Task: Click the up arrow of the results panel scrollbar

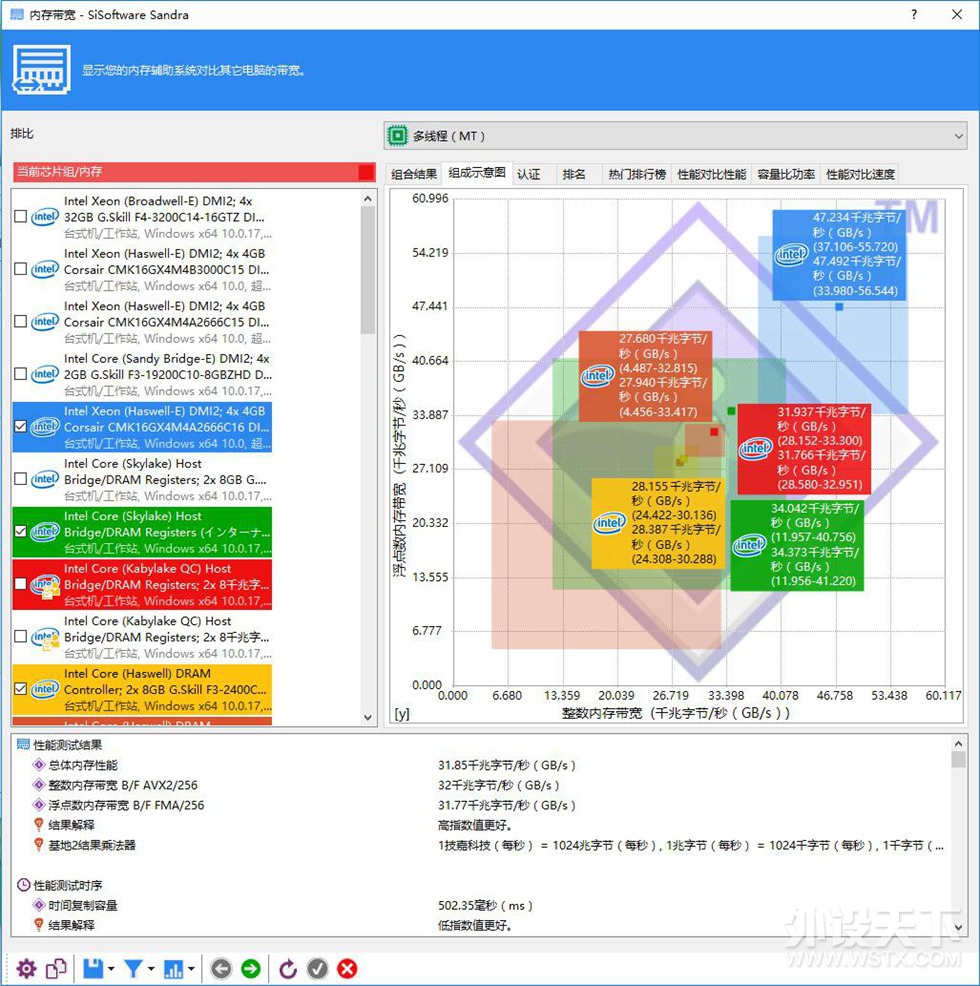Action: (x=958, y=743)
